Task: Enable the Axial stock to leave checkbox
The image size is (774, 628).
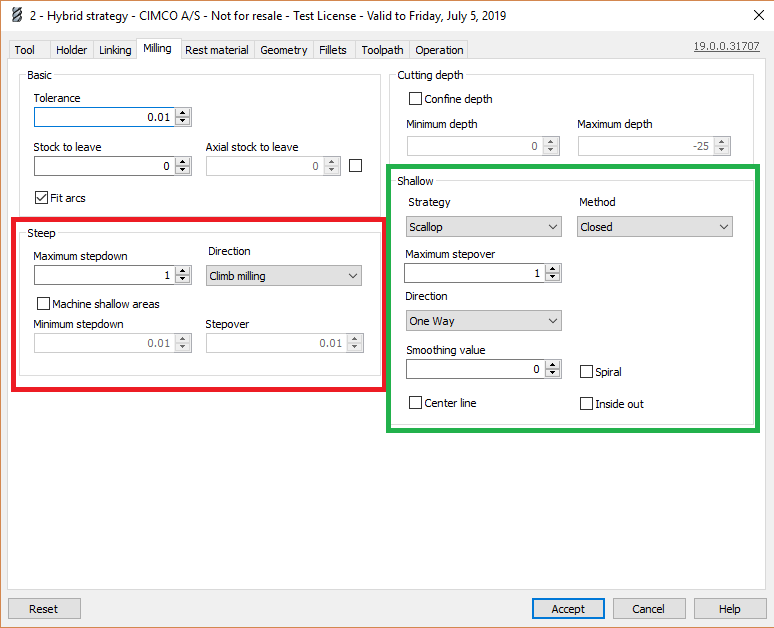Action: coord(355,165)
